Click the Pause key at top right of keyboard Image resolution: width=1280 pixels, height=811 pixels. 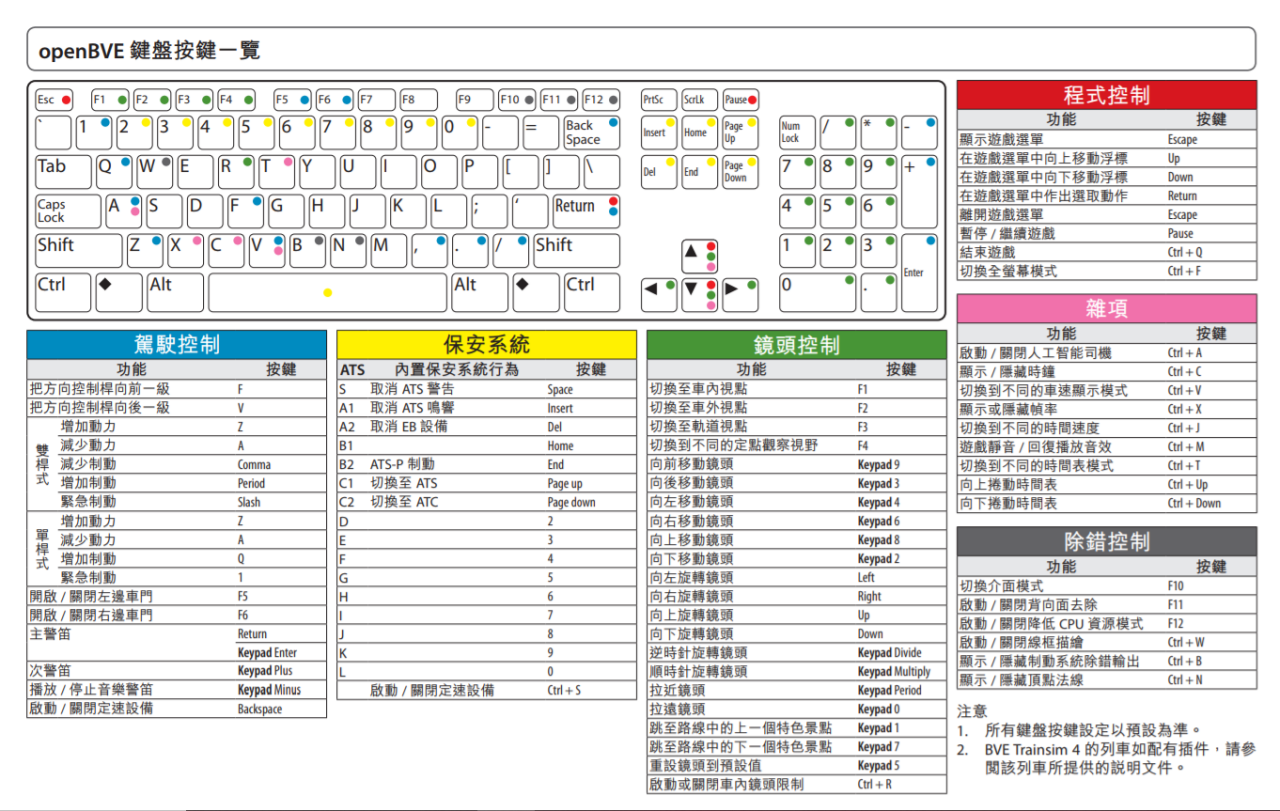[741, 99]
